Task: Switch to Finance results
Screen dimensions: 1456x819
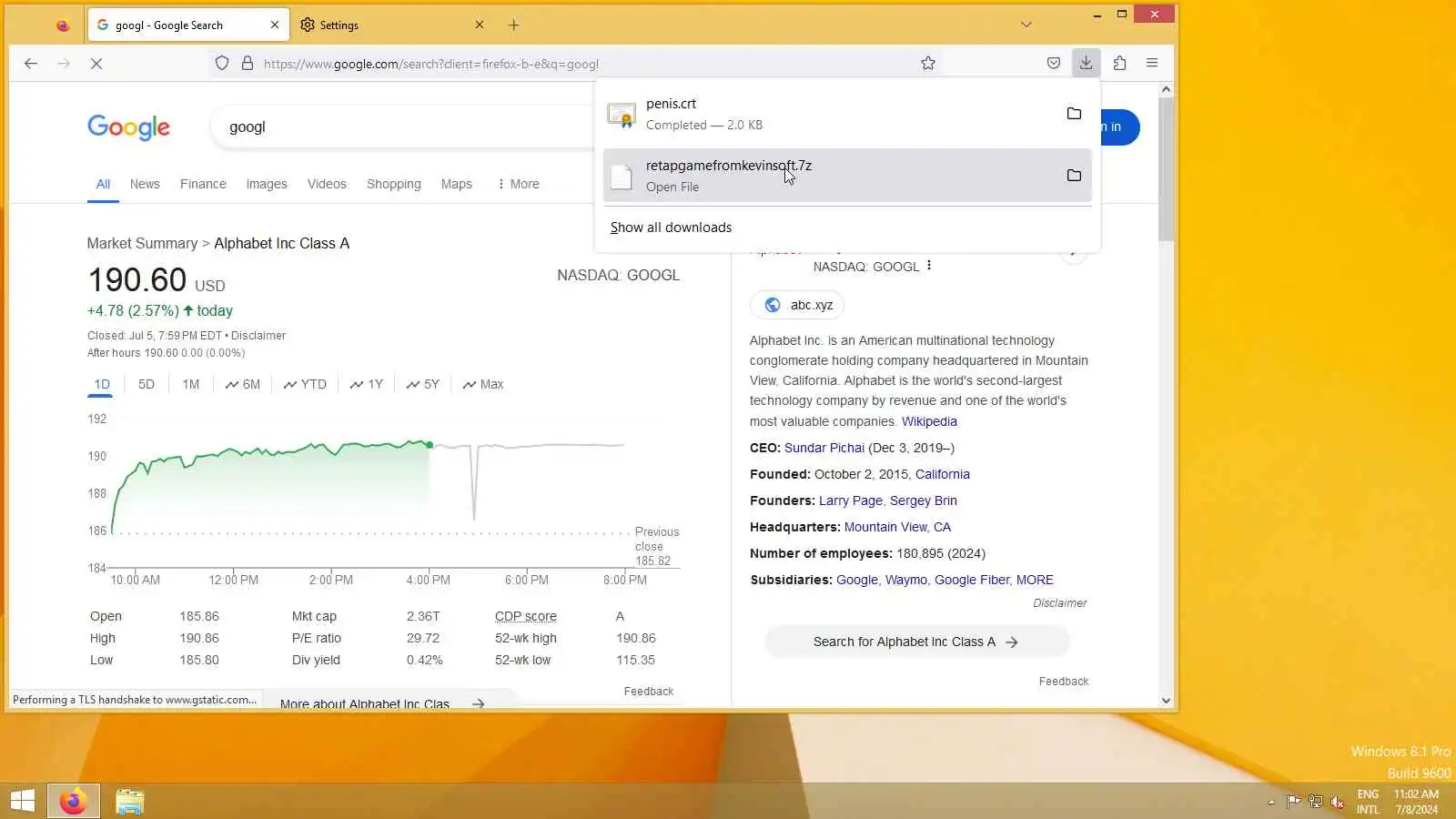Action: pyautogui.click(x=203, y=184)
